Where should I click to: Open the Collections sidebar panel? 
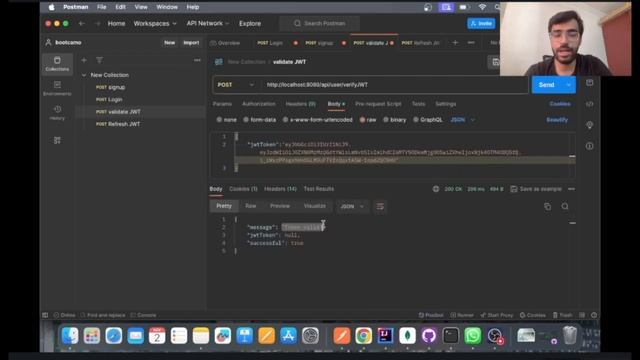[x=57, y=64]
